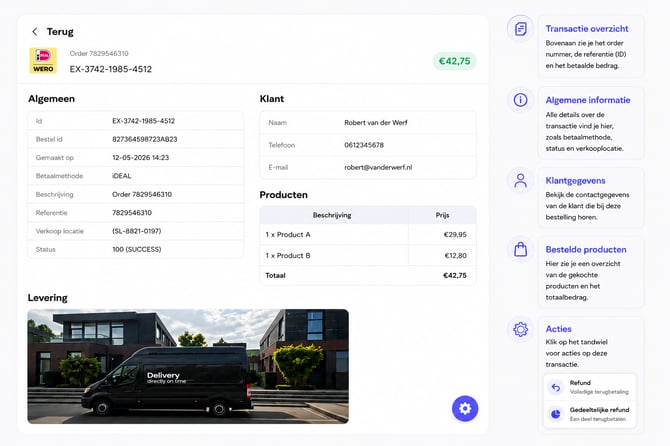Click Id value in Algemeen table
Screen dimensions: 670x446
144,121
